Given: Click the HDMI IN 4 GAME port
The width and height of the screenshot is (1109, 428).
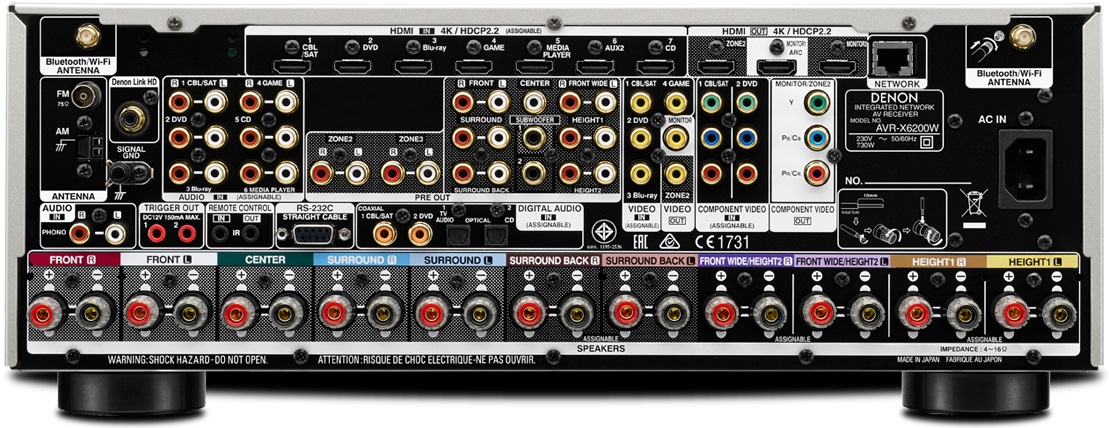Looking at the screenshot, I should [474, 67].
